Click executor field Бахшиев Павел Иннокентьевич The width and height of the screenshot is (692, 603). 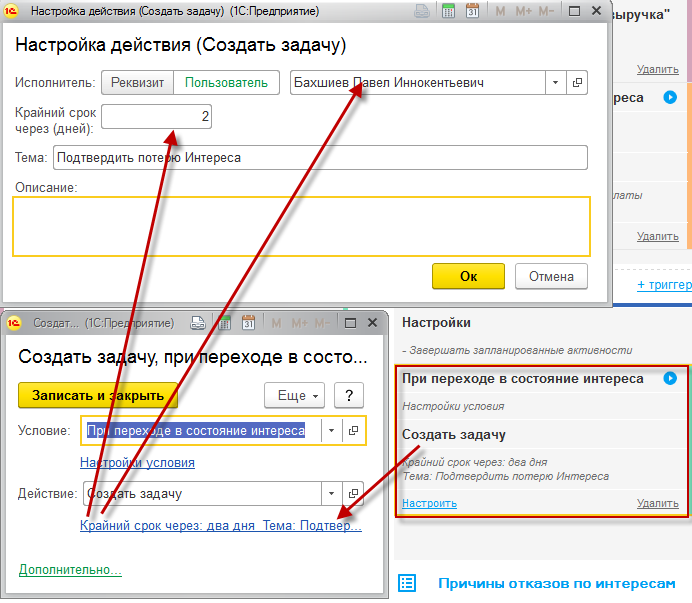tap(417, 83)
